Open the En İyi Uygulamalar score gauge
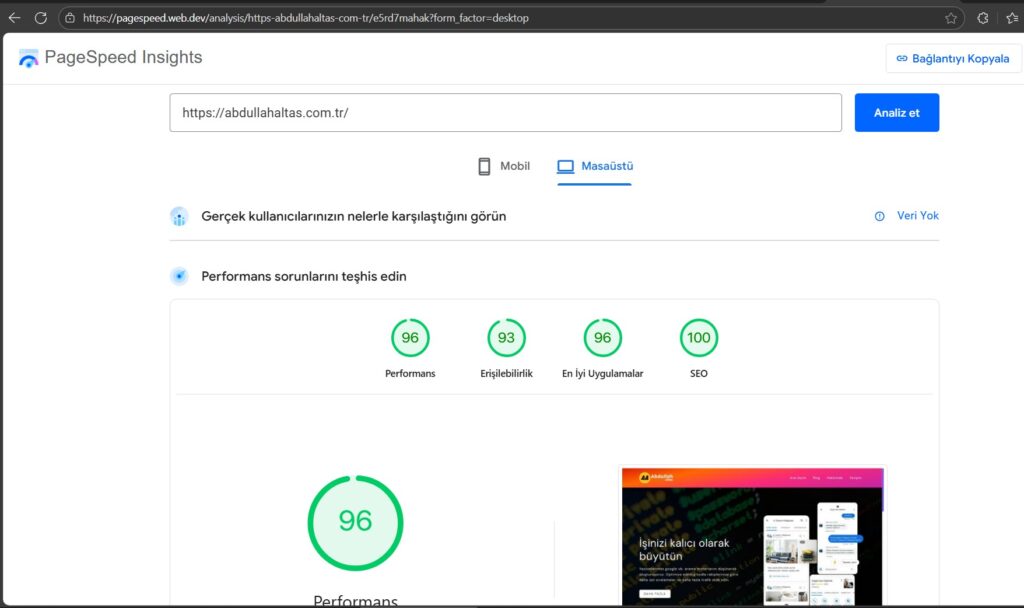 pyautogui.click(x=602, y=338)
